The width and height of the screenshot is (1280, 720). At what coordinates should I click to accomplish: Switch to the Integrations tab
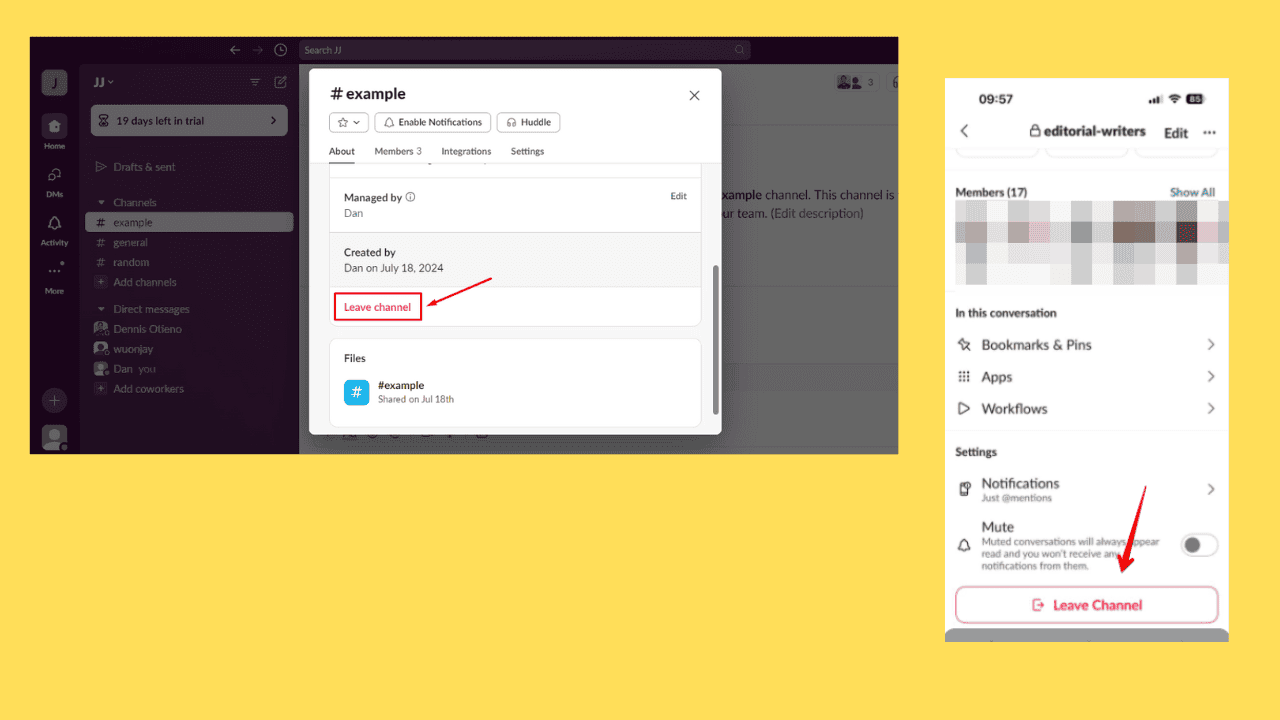[x=466, y=152]
